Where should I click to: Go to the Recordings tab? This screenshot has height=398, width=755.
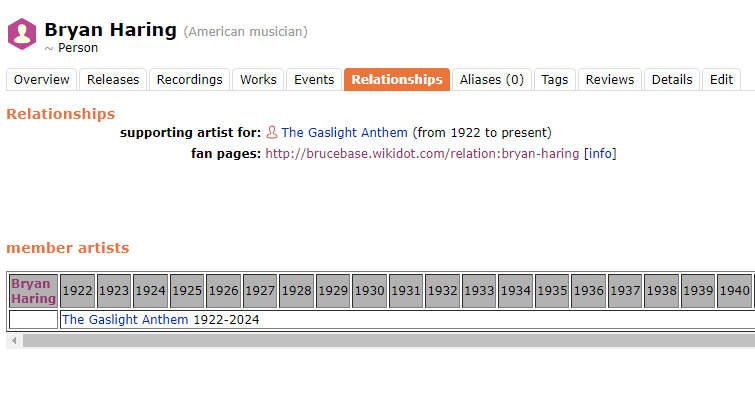point(189,79)
